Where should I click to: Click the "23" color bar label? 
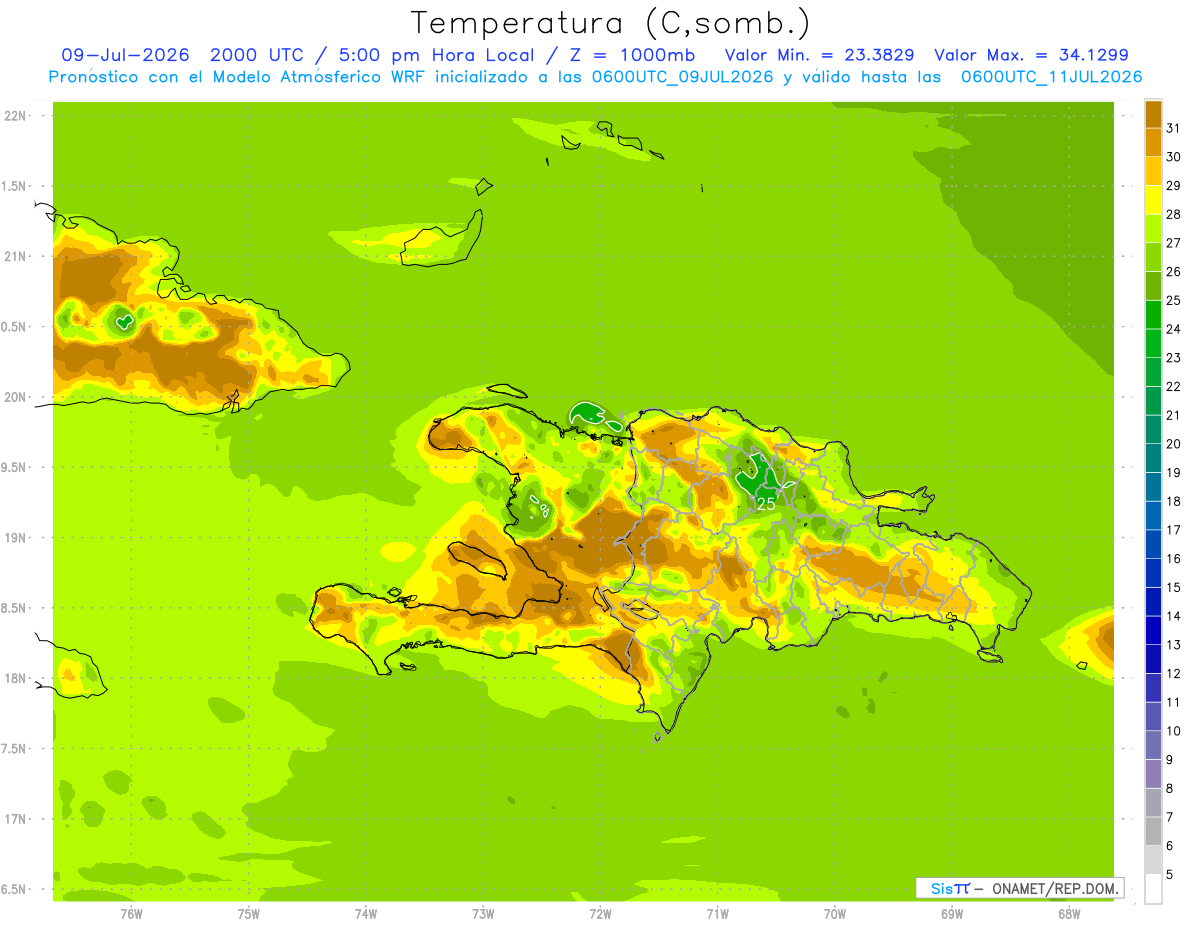(x=1174, y=358)
